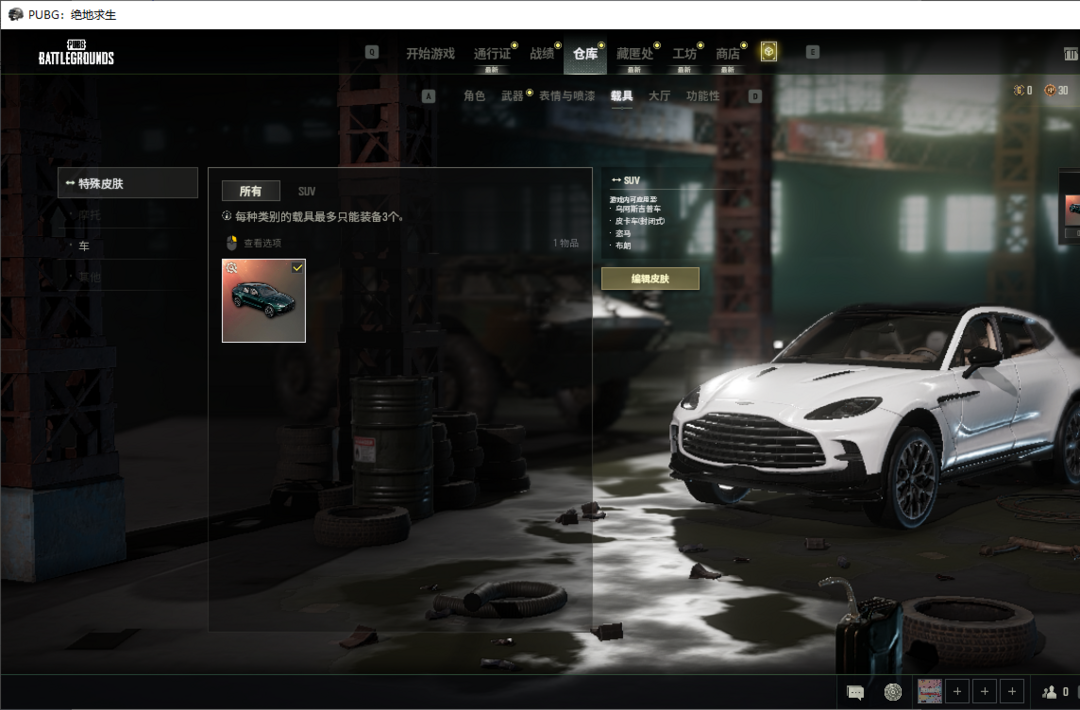The image size is (1080, 710).
Task: Click the round emblem icon in bottom bar
Action: click(893, 691)
